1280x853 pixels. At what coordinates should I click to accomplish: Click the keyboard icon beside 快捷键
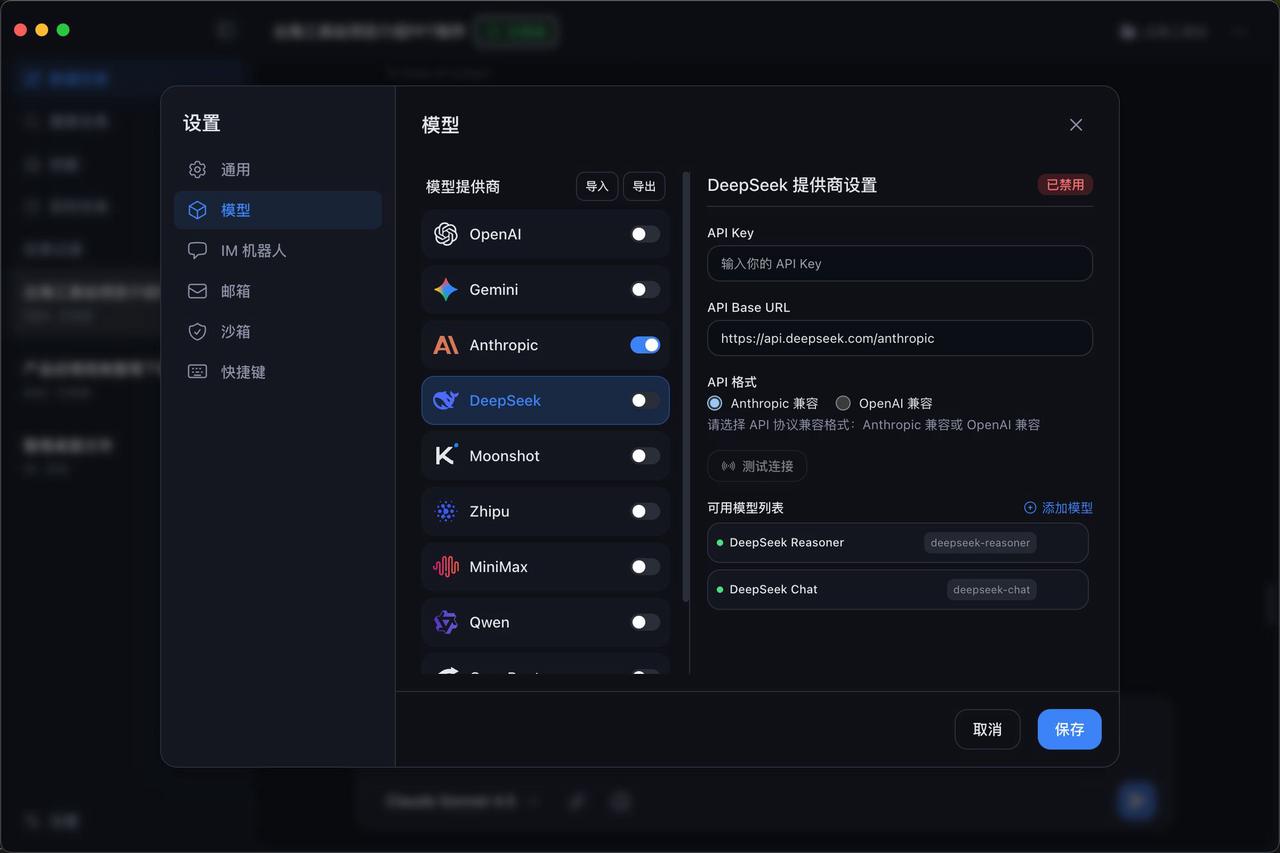point(198,372)
